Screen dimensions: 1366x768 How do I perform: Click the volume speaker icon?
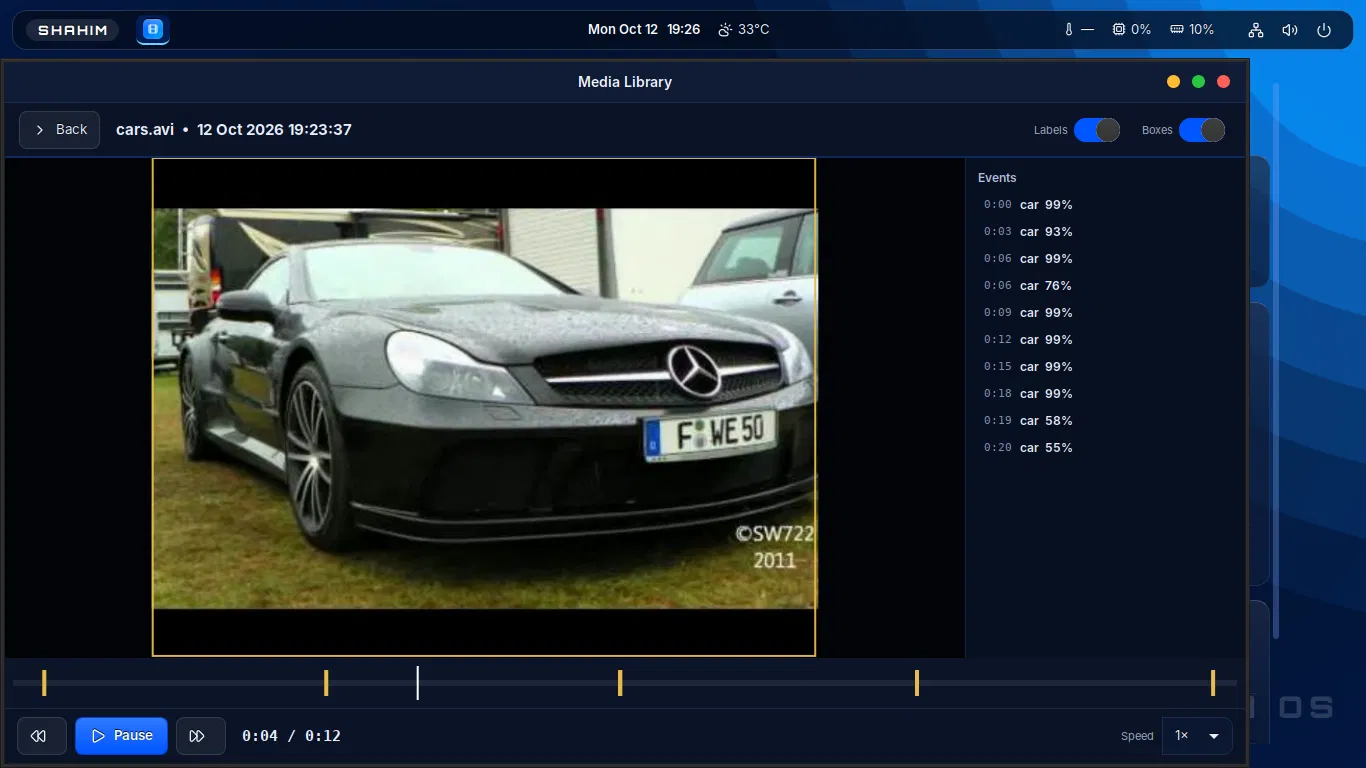[x=1290, y=30]
